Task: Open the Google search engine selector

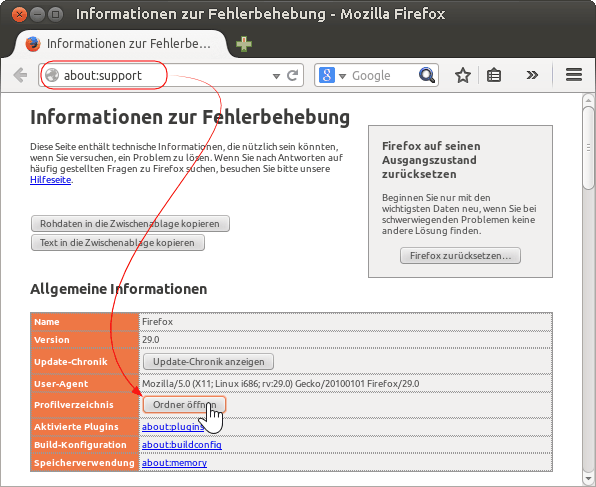Action: click(x=332, y=75)
